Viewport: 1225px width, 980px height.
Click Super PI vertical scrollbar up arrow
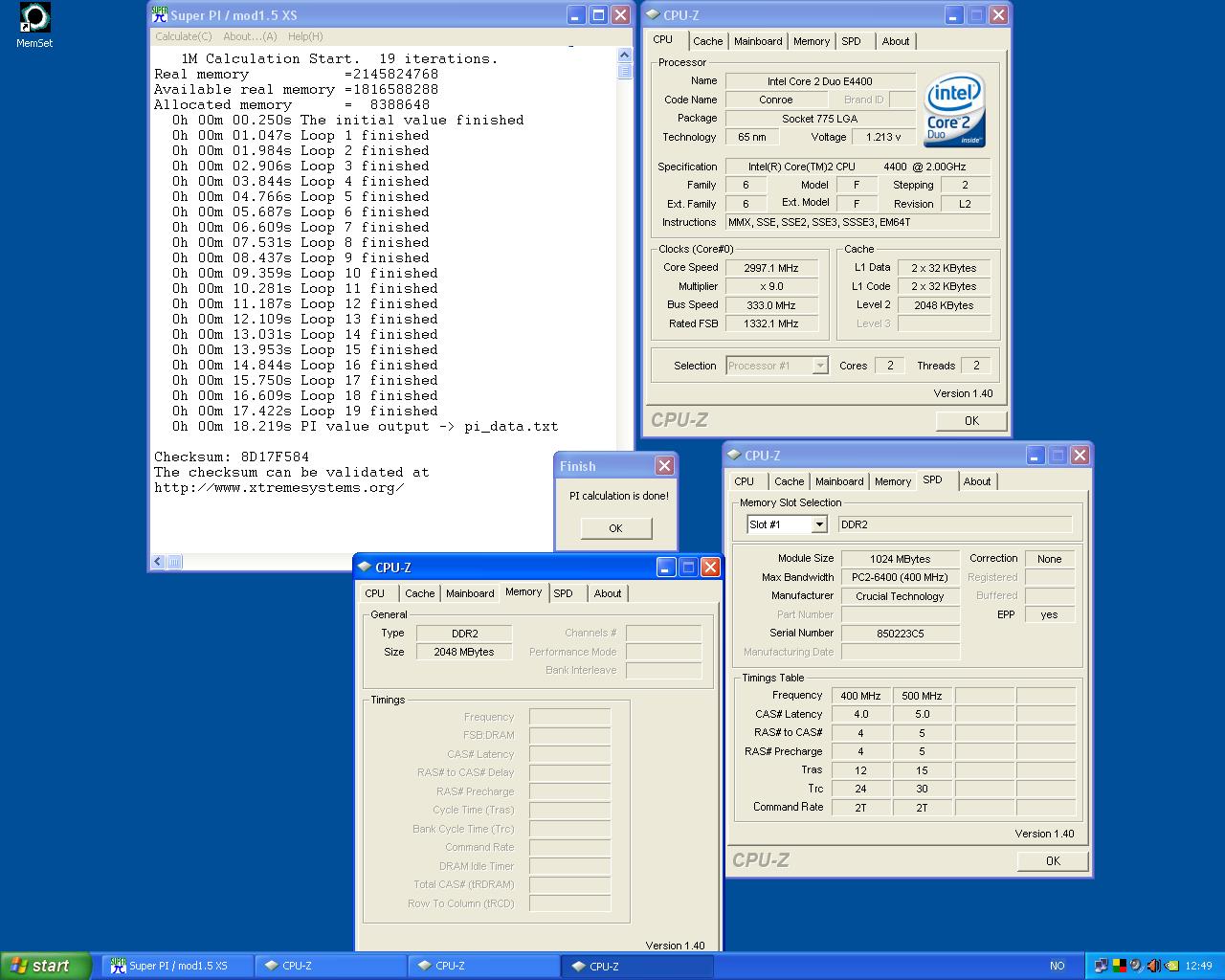tap(624, 56)
